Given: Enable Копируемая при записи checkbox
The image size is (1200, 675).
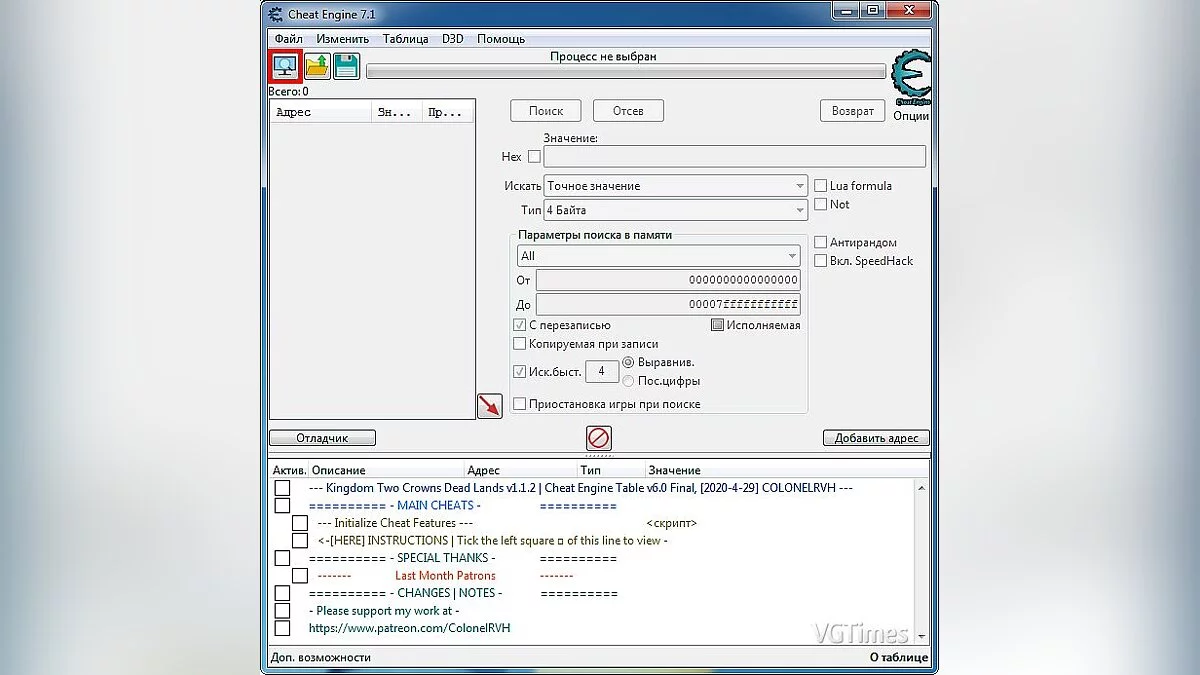Looking at the screenshot, I should click(x=519, y=344).
